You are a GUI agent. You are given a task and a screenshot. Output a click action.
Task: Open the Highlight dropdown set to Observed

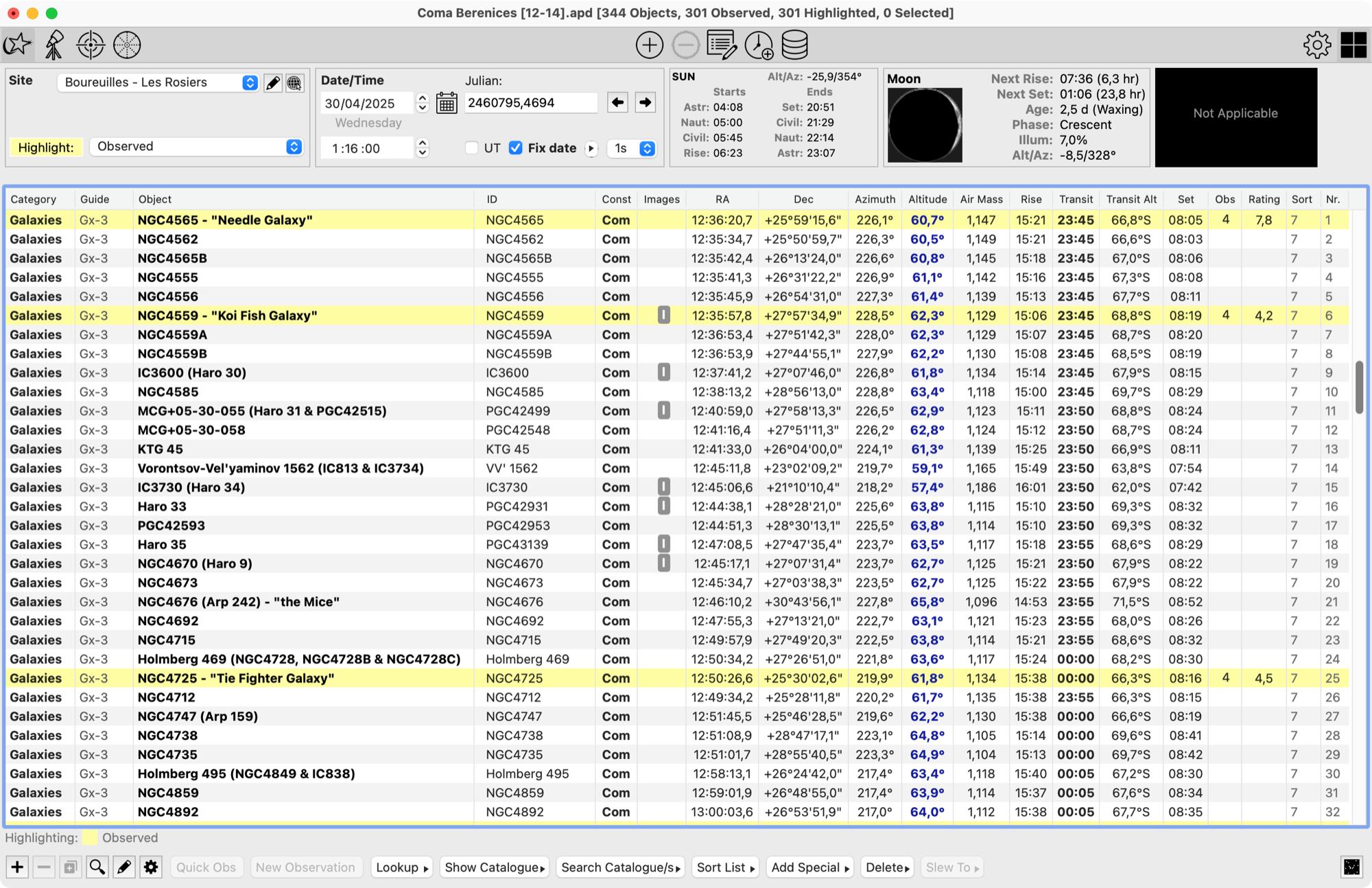click(196, 147)
